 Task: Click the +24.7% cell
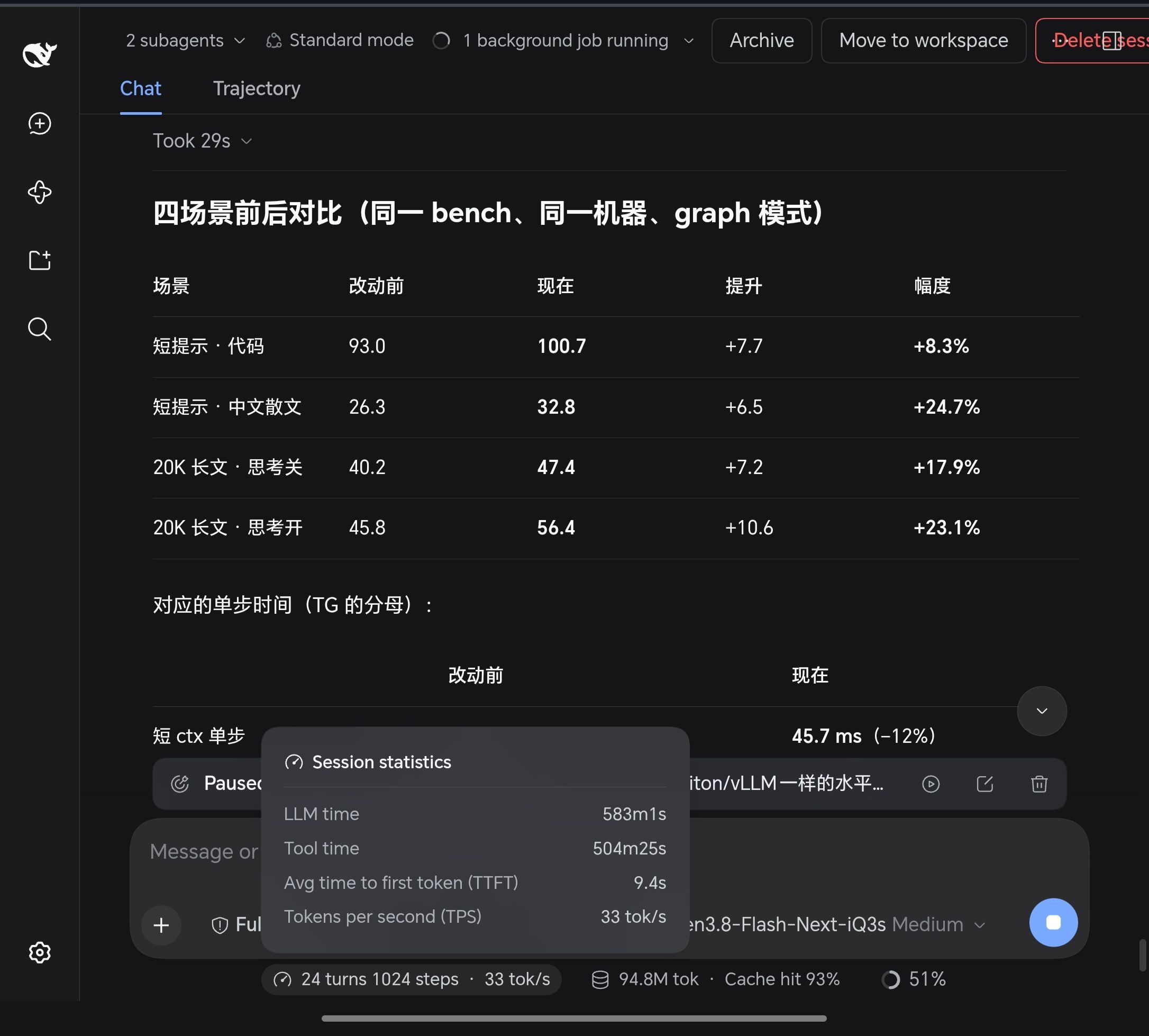(x=946, y=407)
